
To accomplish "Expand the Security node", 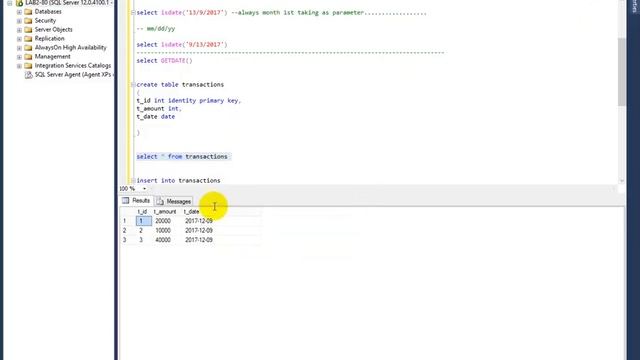I will (19, 21).
